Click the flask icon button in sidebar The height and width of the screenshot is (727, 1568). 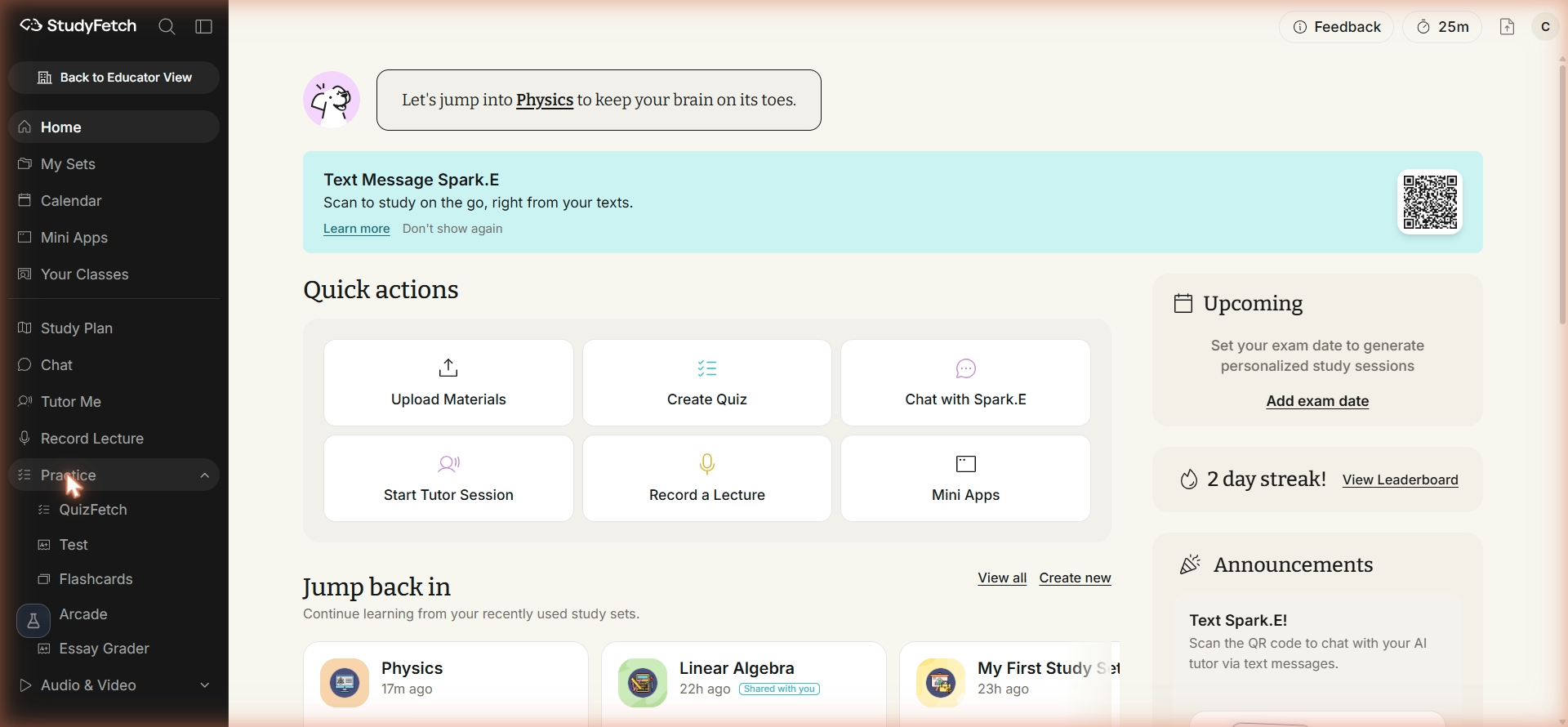pos(33,621)
